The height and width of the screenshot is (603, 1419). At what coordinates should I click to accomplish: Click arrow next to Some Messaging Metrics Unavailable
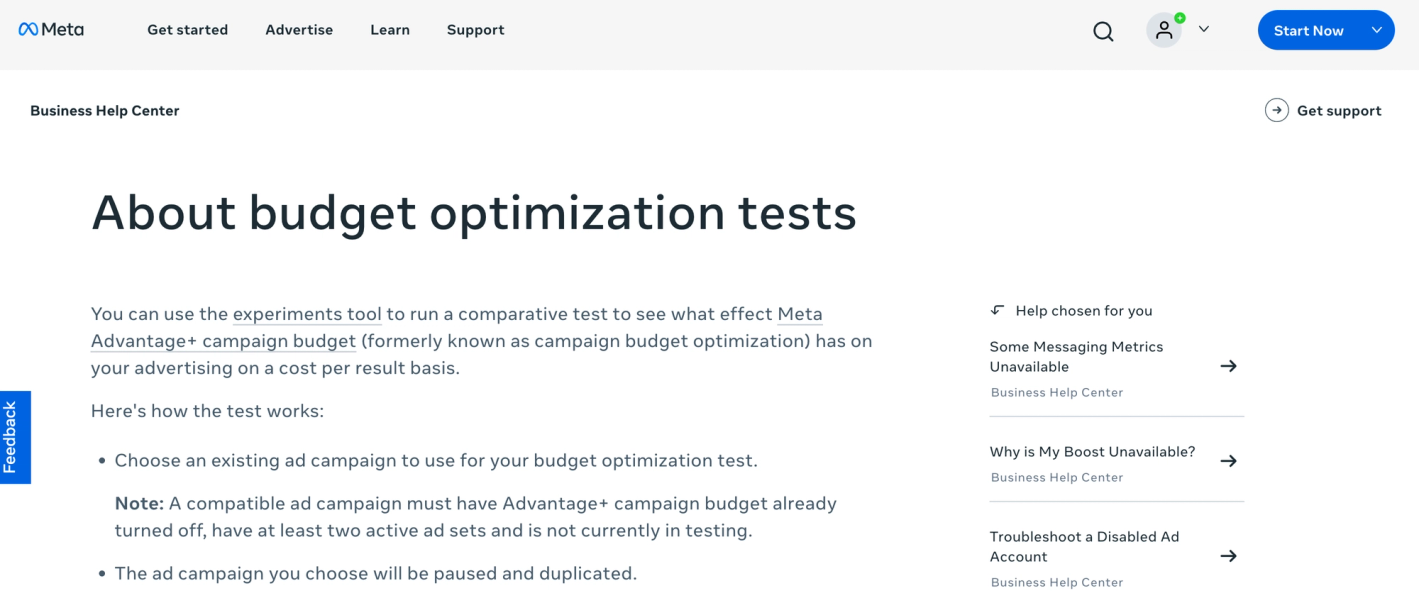pos(1229,366)
